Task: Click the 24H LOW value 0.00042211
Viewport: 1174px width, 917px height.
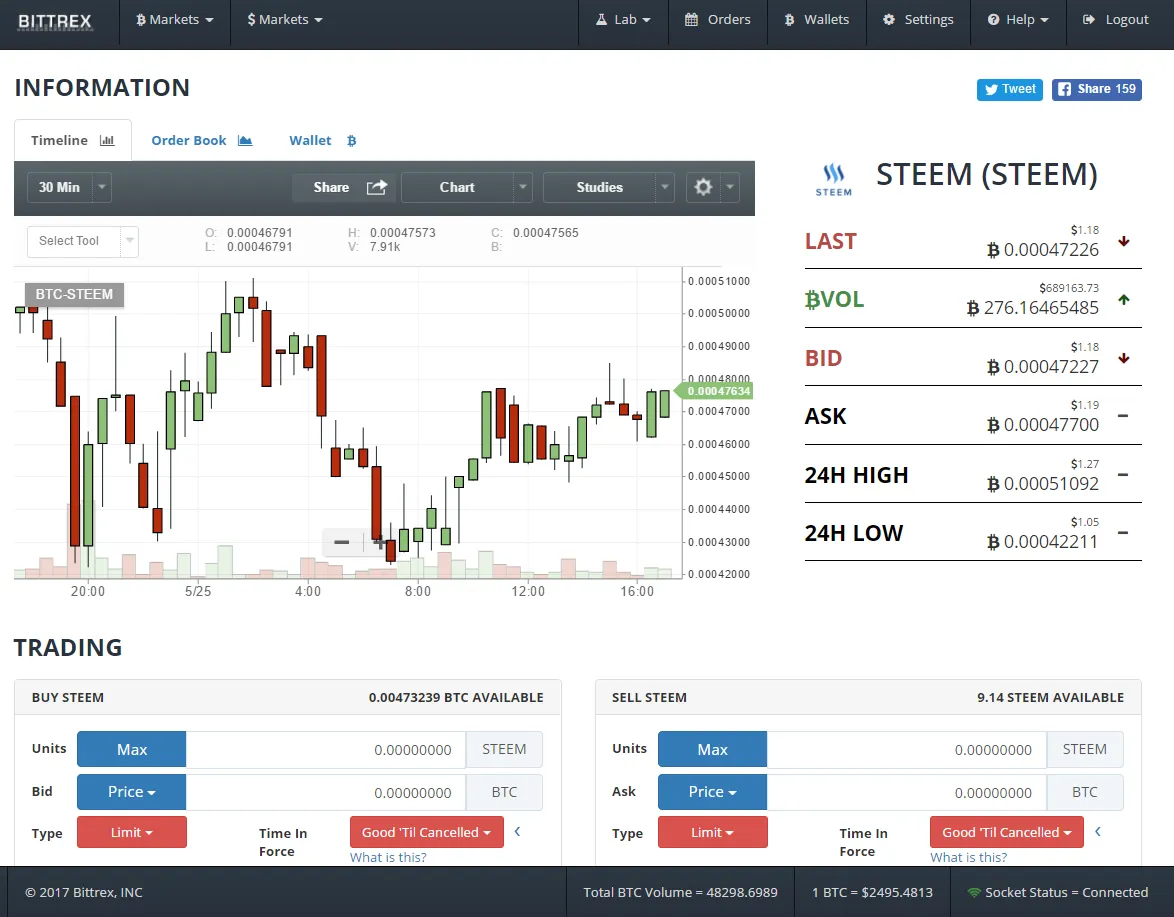Action: pyautogui.click(x=1043, y=542)
